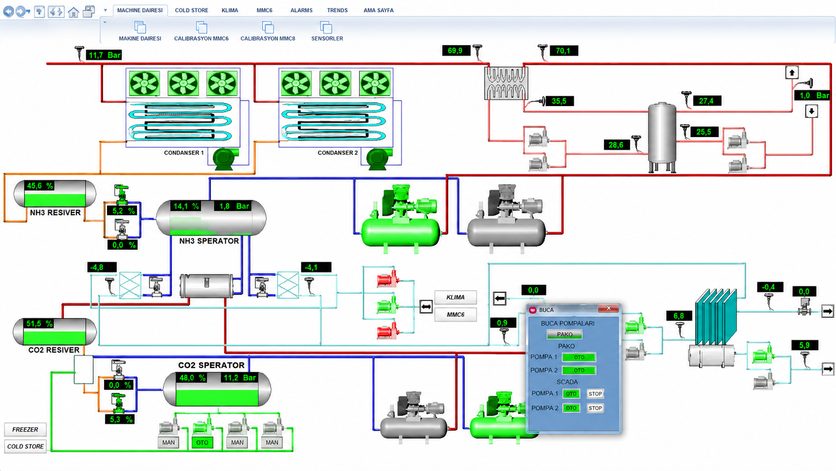Select the vertical gray pressure tank
Screen dimensions: 836x471
coord(662,138)
